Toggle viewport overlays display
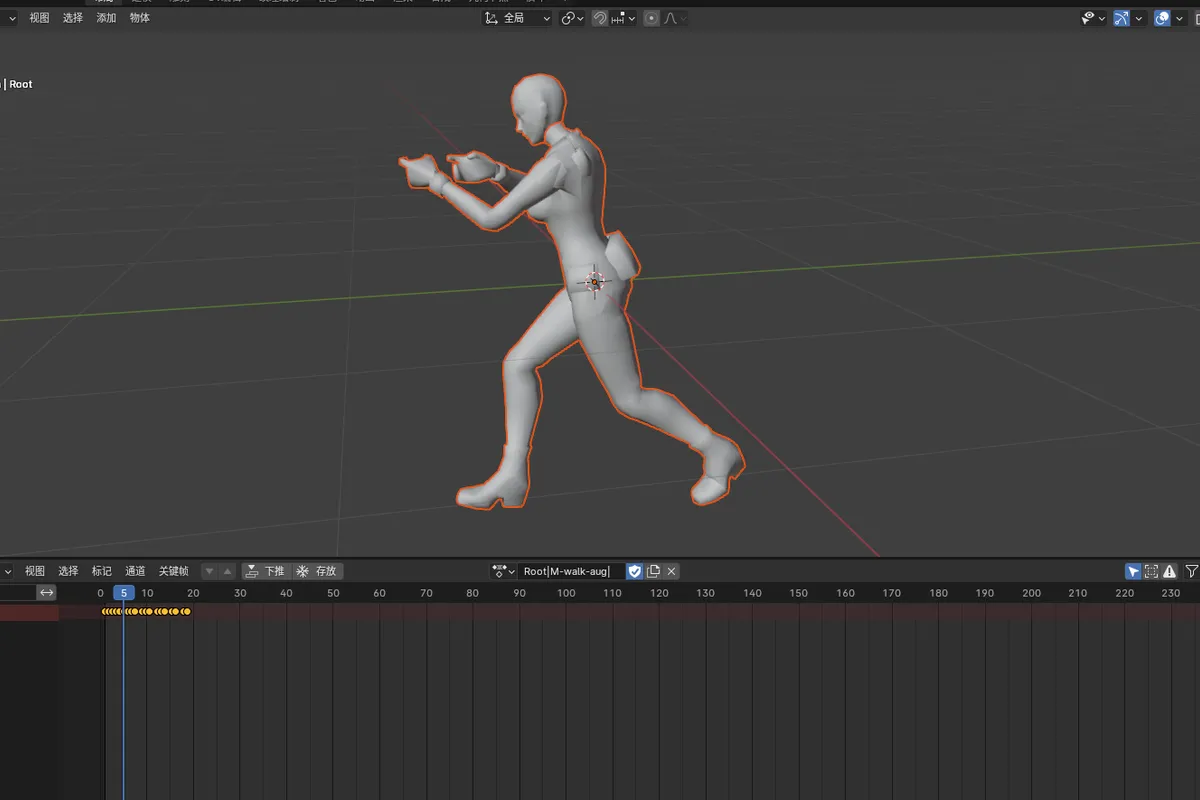The width and height of the screenshot is (1200, 800). coord(1162,18)
